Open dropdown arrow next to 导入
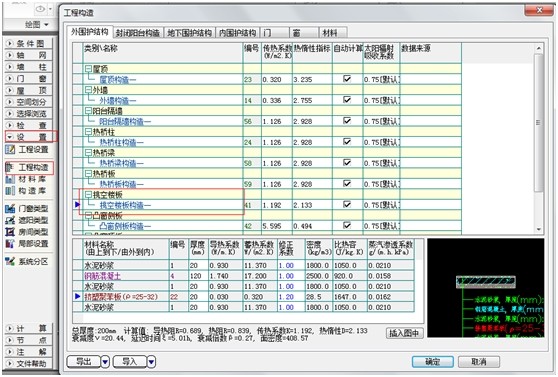Image resolution: width=558 pixels, height=377 pixels. tap(152, 362)
